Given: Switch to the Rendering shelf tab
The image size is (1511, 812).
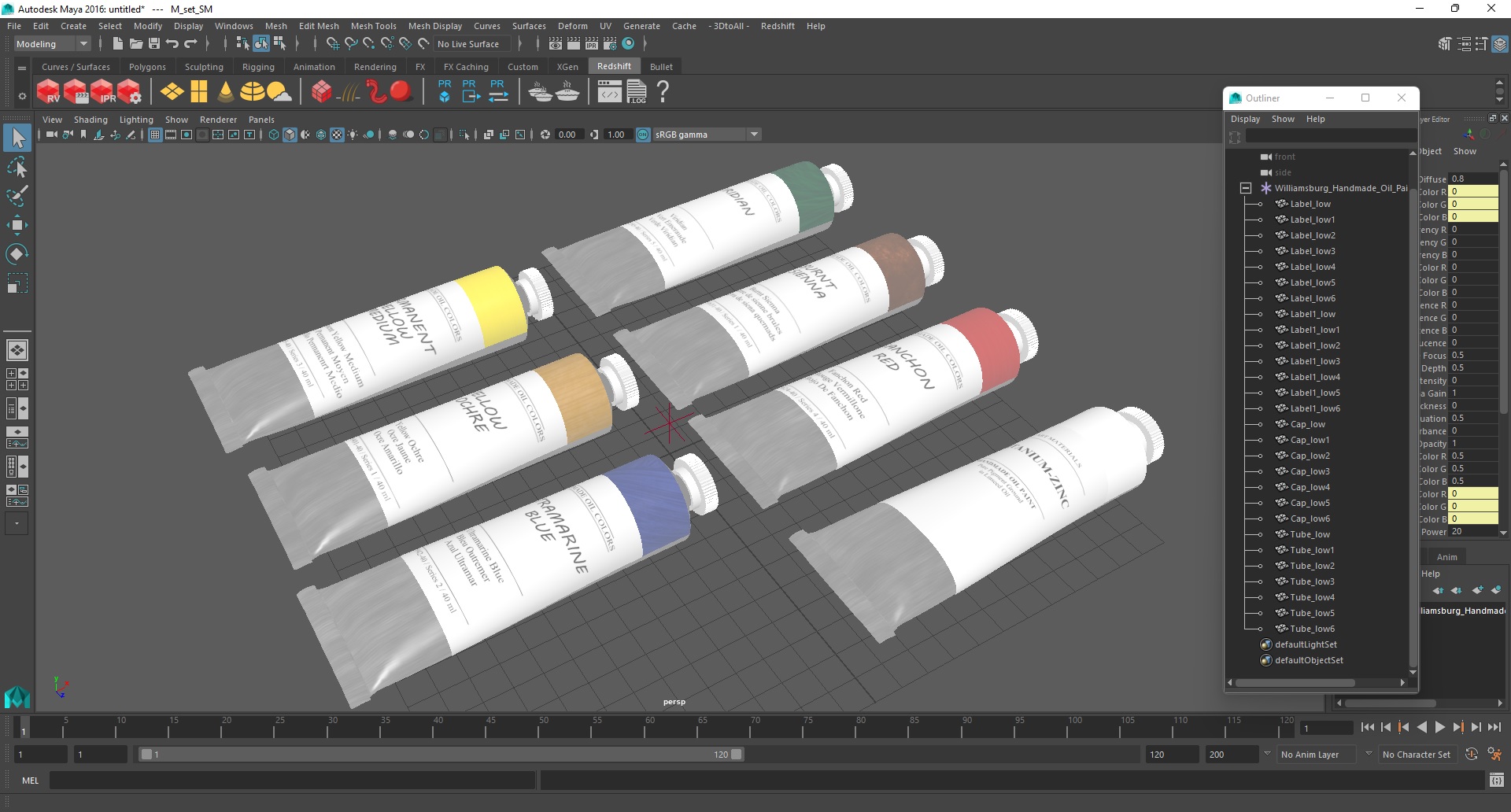Looking at the screenshot, I should click(x=375, y=67).
